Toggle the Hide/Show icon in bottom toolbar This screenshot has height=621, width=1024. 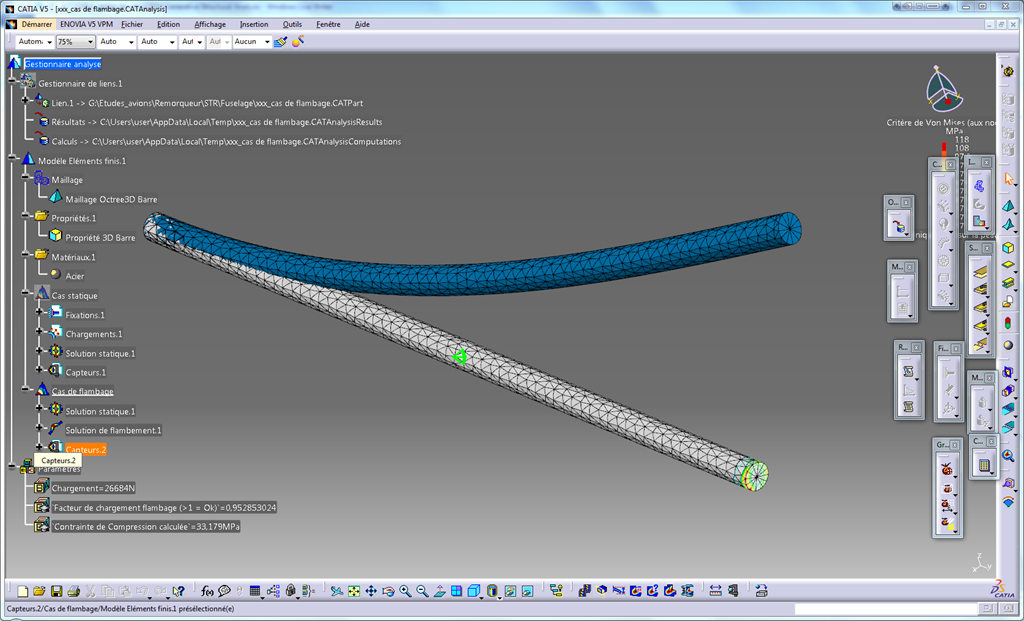pyautogui.click(x=510, y=591)
